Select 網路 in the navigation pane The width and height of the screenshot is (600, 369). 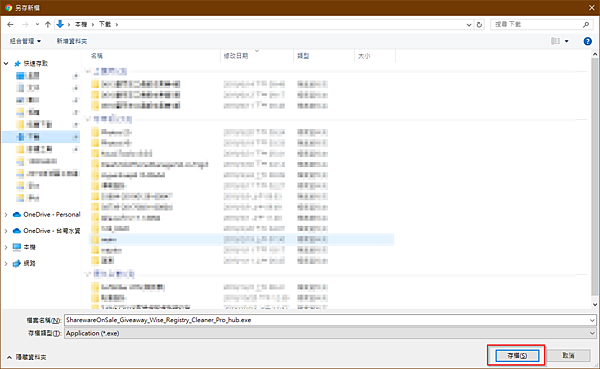coord(29,263)
